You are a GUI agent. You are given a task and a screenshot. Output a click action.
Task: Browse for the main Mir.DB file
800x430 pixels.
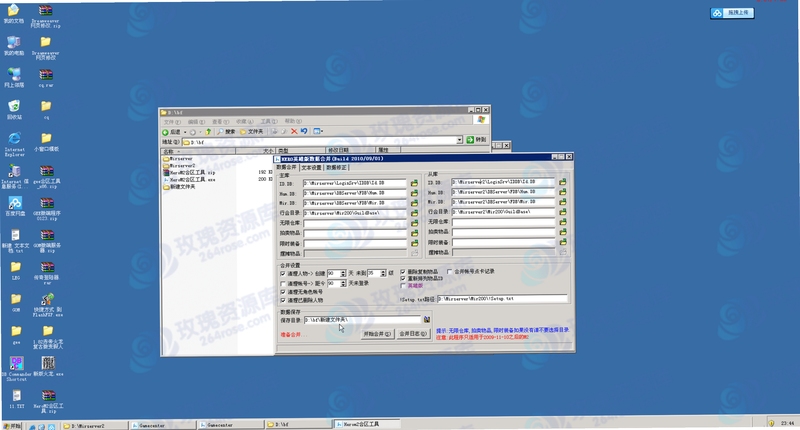pyautogui.click(x=414, y=203)
